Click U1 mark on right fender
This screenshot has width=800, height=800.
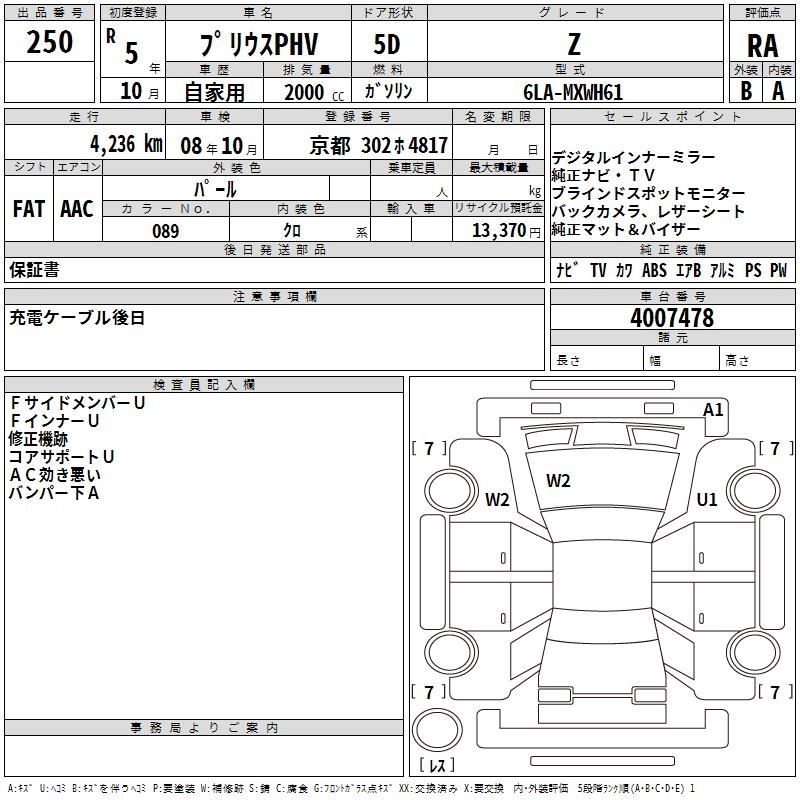pyautogui.click(x=707, y=499)
